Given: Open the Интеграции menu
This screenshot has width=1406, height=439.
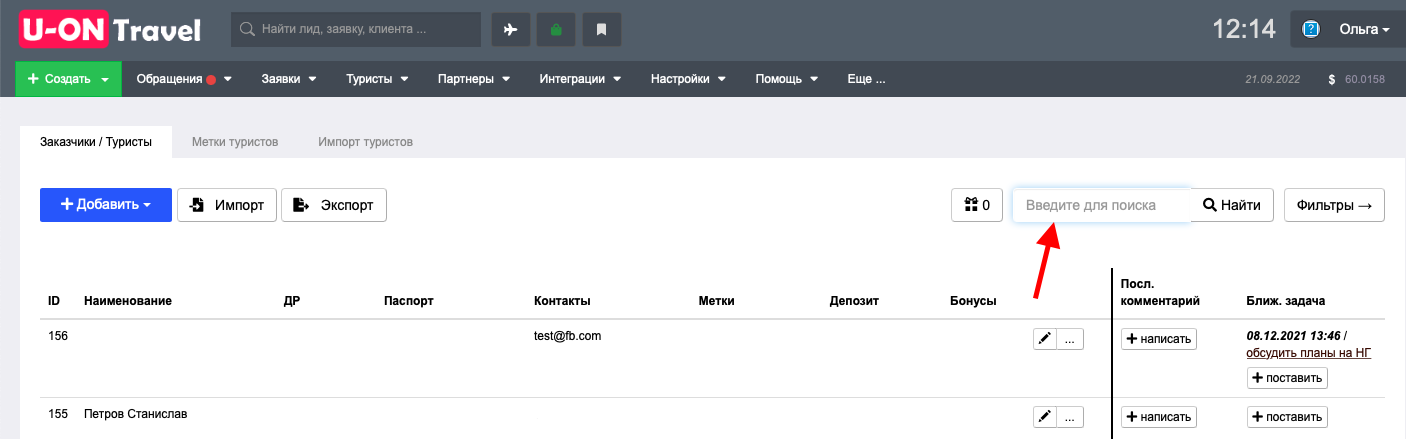Looking at the screenshot, I should (x=580, y=79).
